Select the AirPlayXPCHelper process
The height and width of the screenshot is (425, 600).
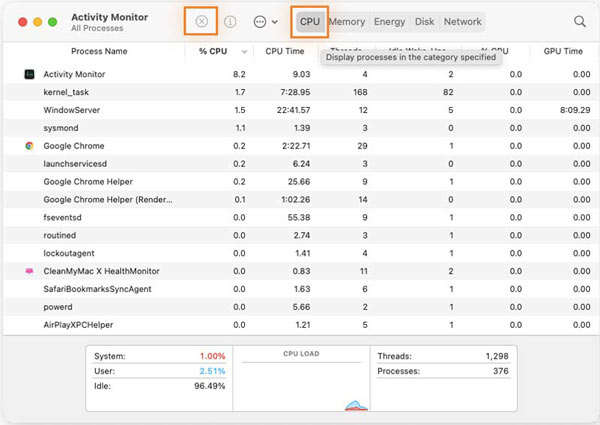click(x=300, y=325)
